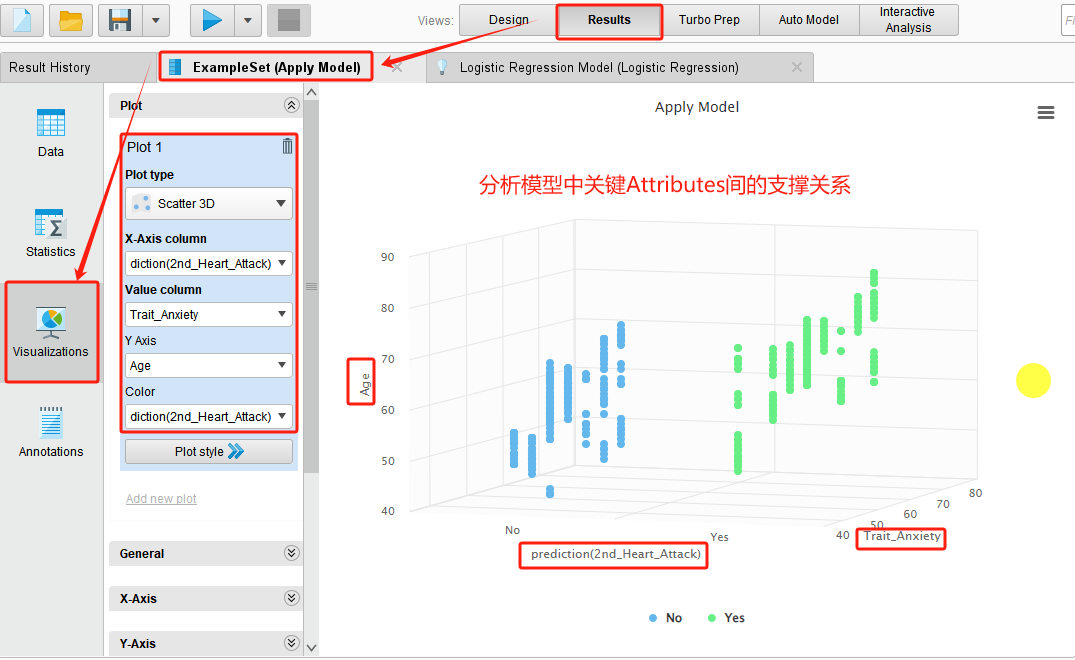The image size is (1075, 660).
Task: Click the config panel scroll up arrow
Action: [311, 92]
